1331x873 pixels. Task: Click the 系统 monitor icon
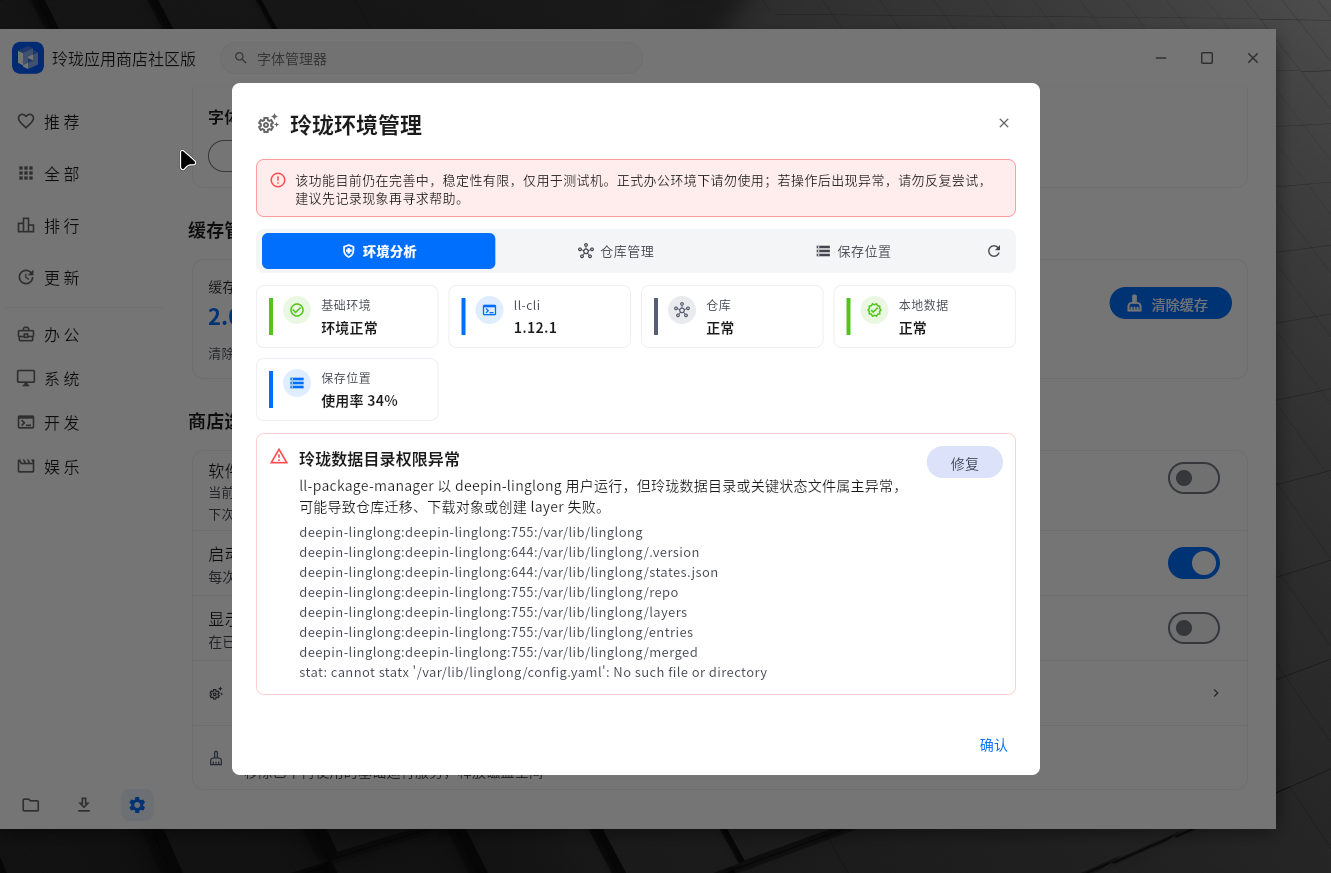pos(26,378)
